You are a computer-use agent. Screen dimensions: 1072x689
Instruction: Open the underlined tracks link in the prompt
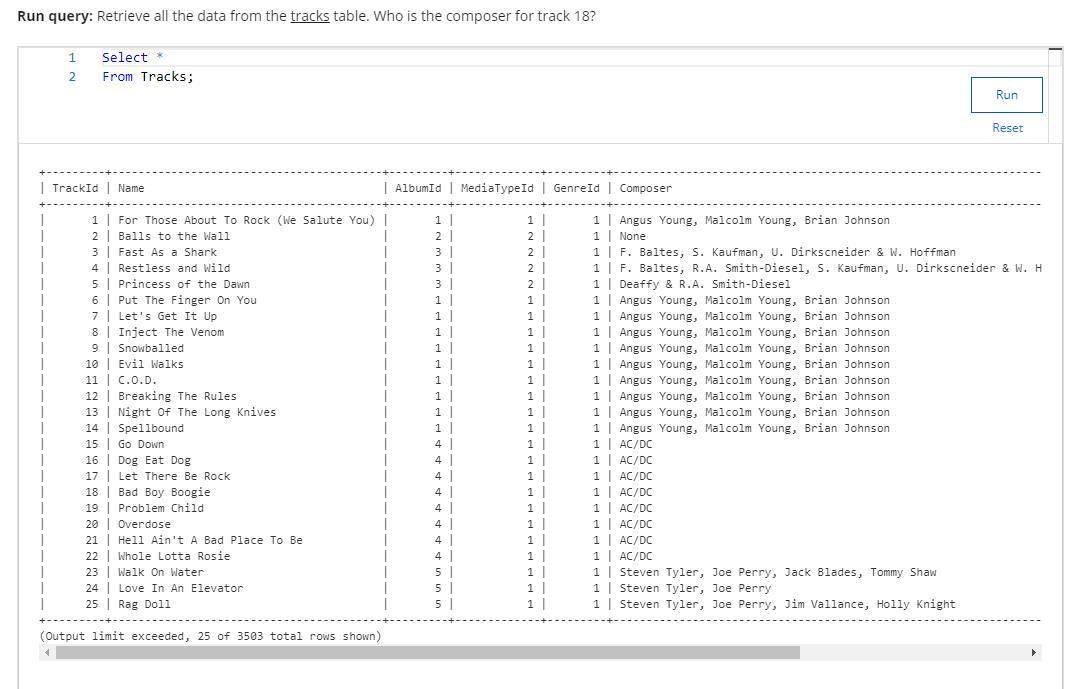pyautogui.click(x=310, y=16)
